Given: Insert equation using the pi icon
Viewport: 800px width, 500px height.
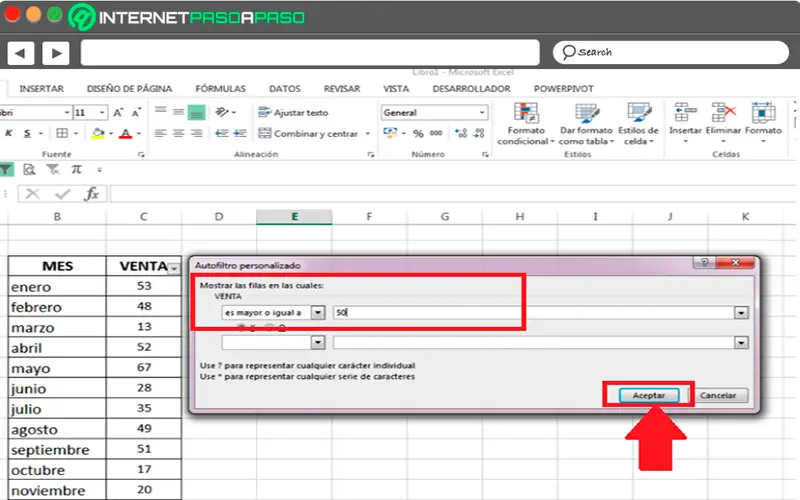Looking at the screenshot, I should [x=76, y=169].
